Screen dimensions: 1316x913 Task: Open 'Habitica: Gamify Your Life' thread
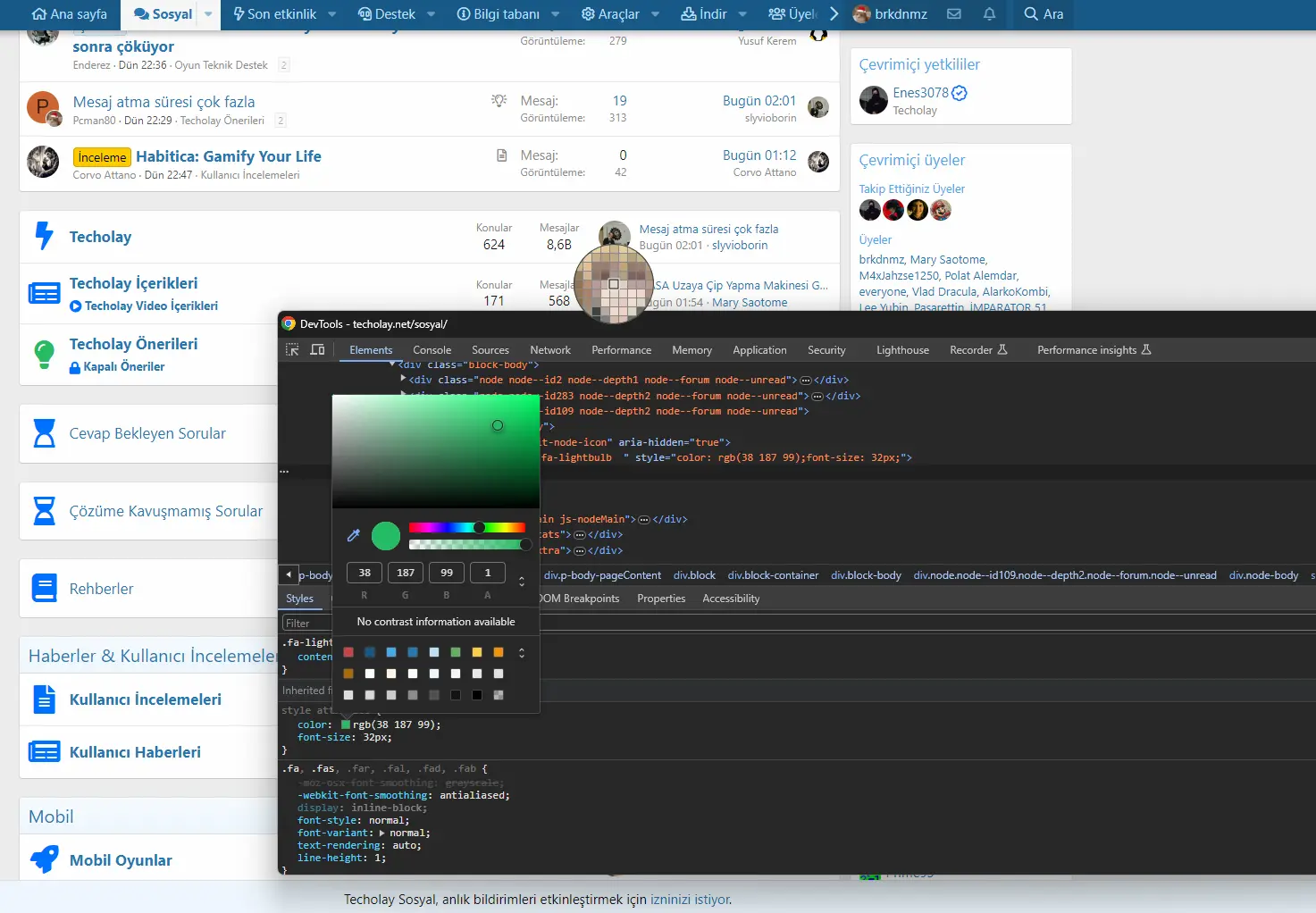[x=229, y=156]
